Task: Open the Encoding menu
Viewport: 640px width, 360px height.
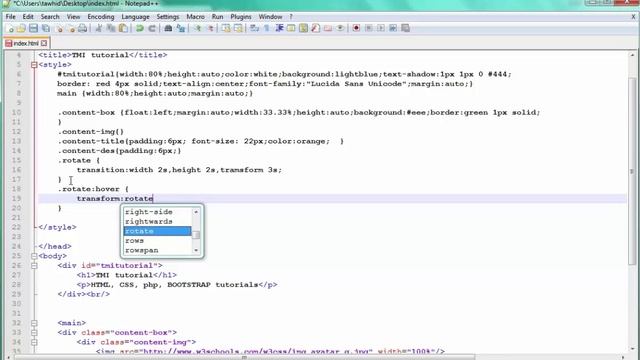Action: tap(100, 17)
